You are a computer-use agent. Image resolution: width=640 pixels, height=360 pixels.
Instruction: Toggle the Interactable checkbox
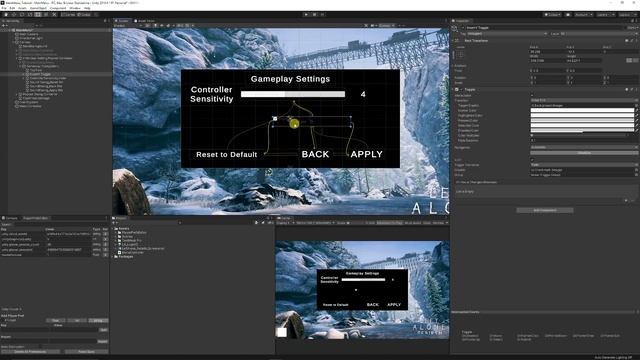532,95
